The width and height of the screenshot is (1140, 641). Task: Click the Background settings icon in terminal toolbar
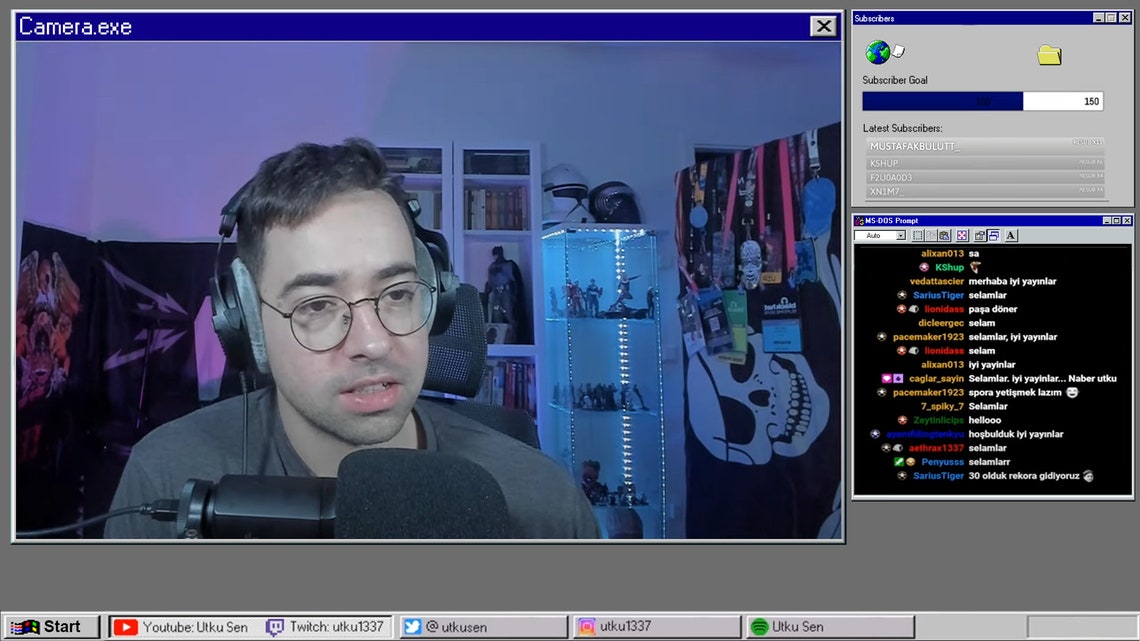(x=992, y=235)
